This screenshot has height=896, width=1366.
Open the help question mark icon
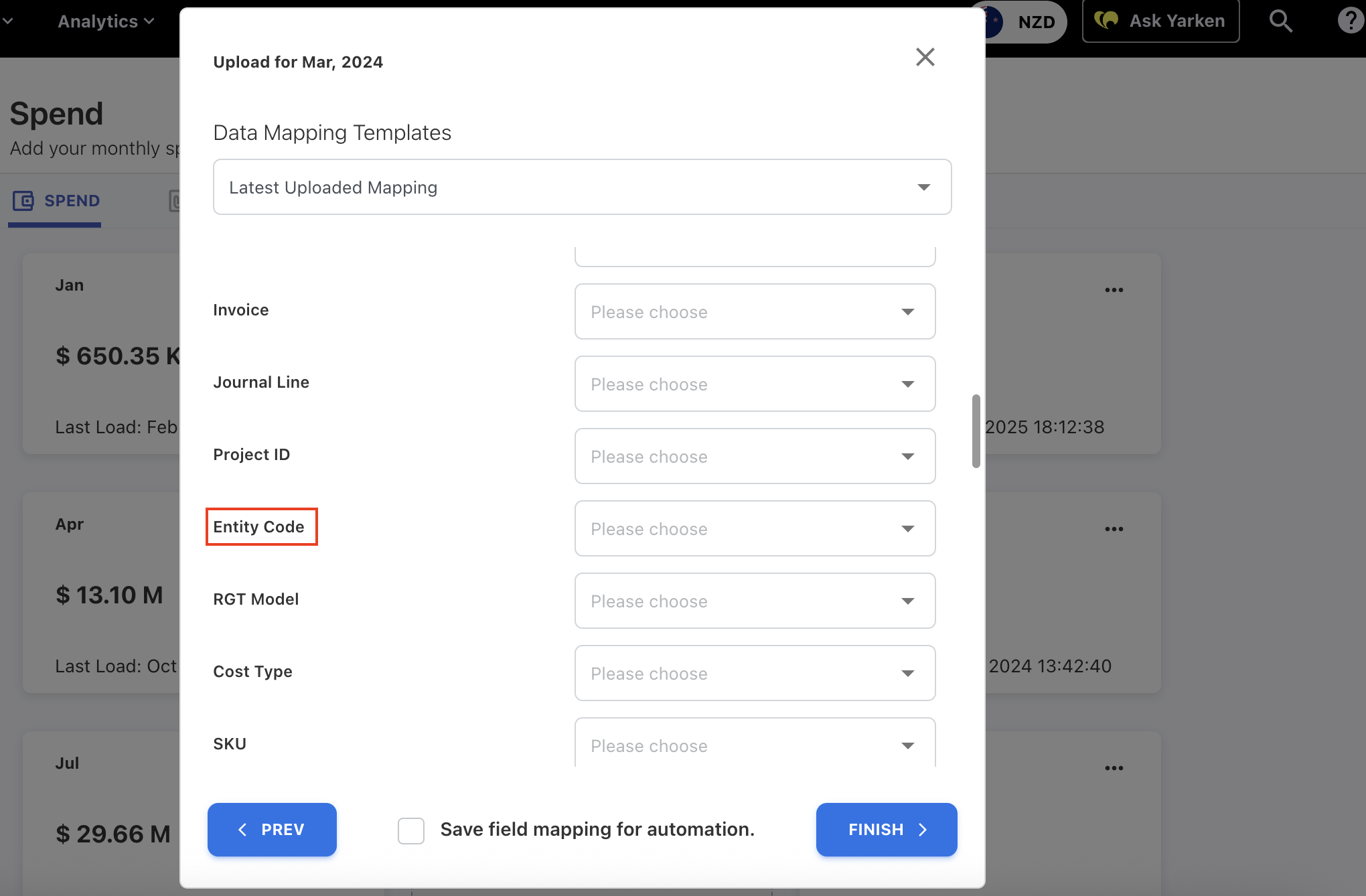tap(1350, 21)
